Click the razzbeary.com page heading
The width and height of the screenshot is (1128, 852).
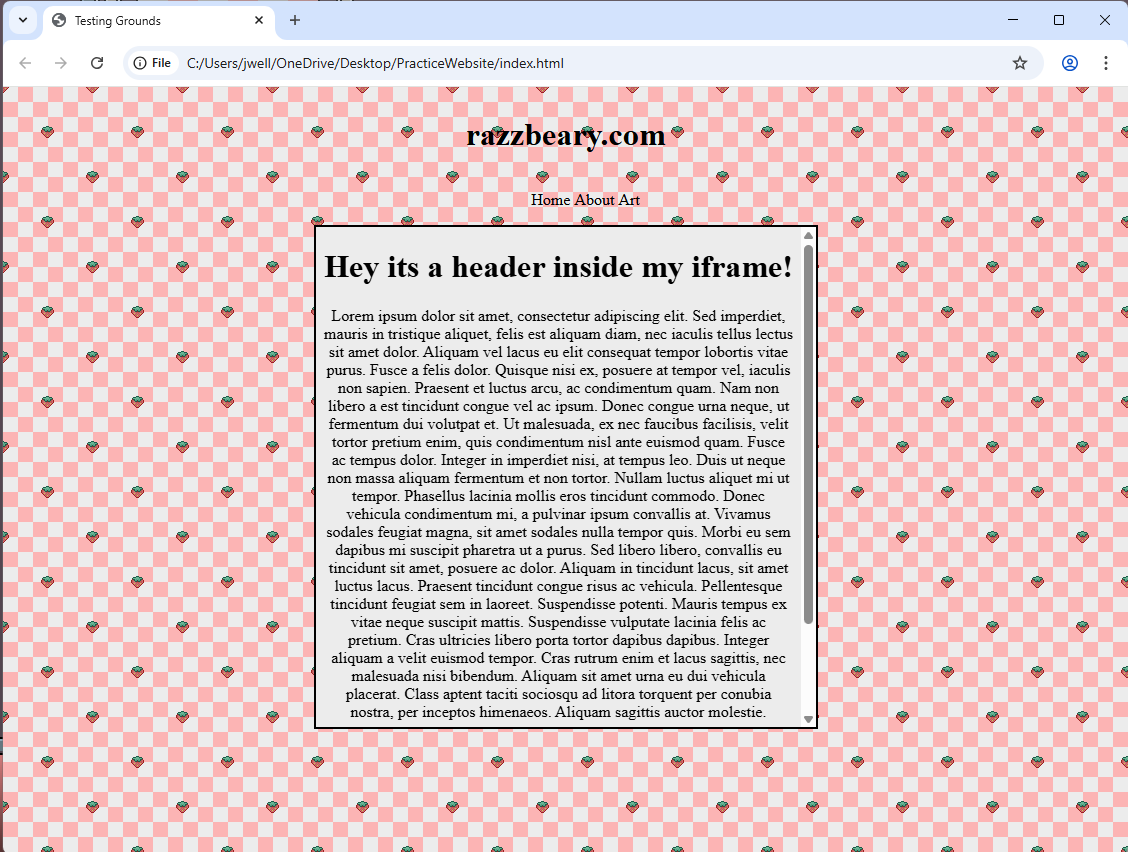[x=565, y=136]
